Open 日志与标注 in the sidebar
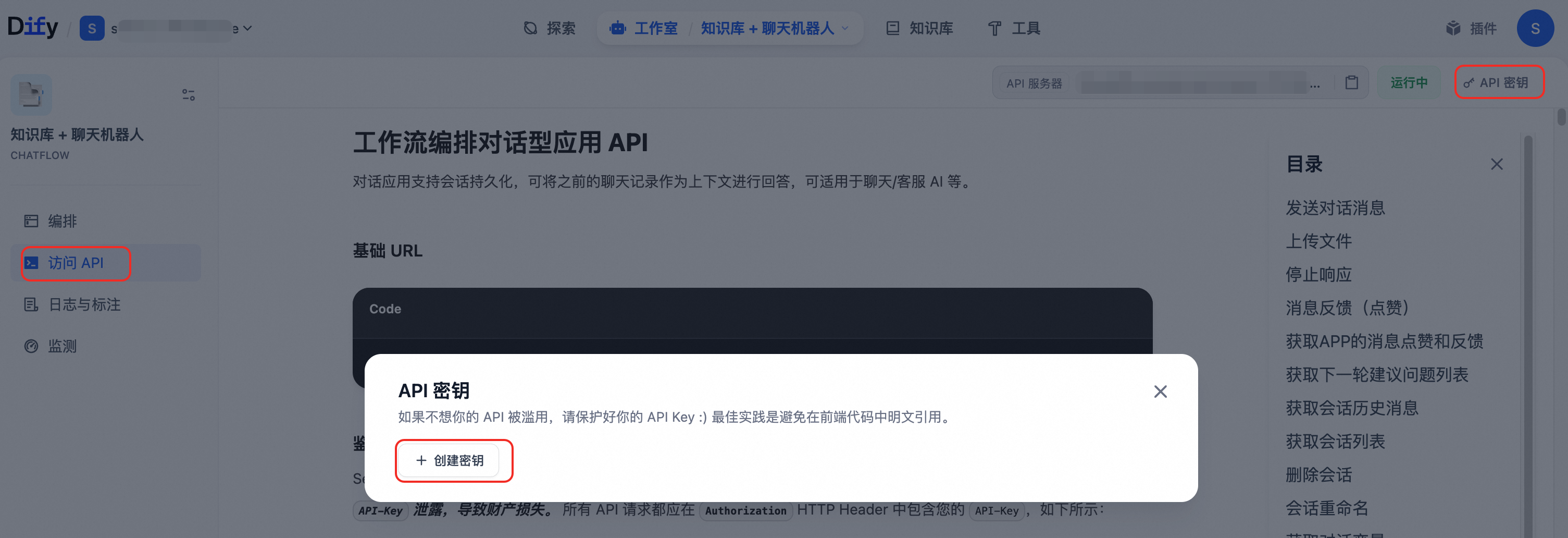This screenshot has height=538, width=1568. (105, 304)
